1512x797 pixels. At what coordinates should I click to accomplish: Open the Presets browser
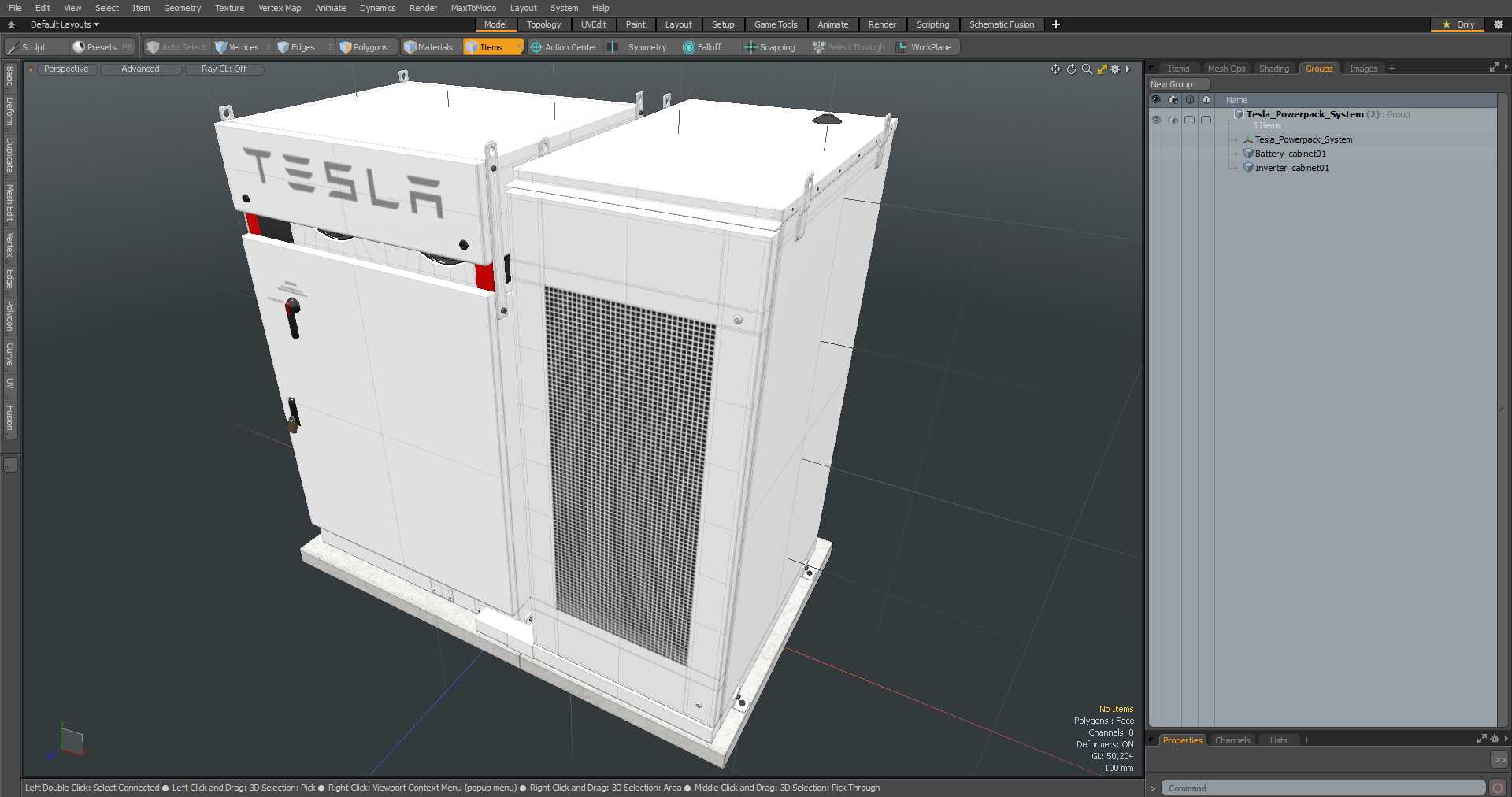[x=102, y=47]
